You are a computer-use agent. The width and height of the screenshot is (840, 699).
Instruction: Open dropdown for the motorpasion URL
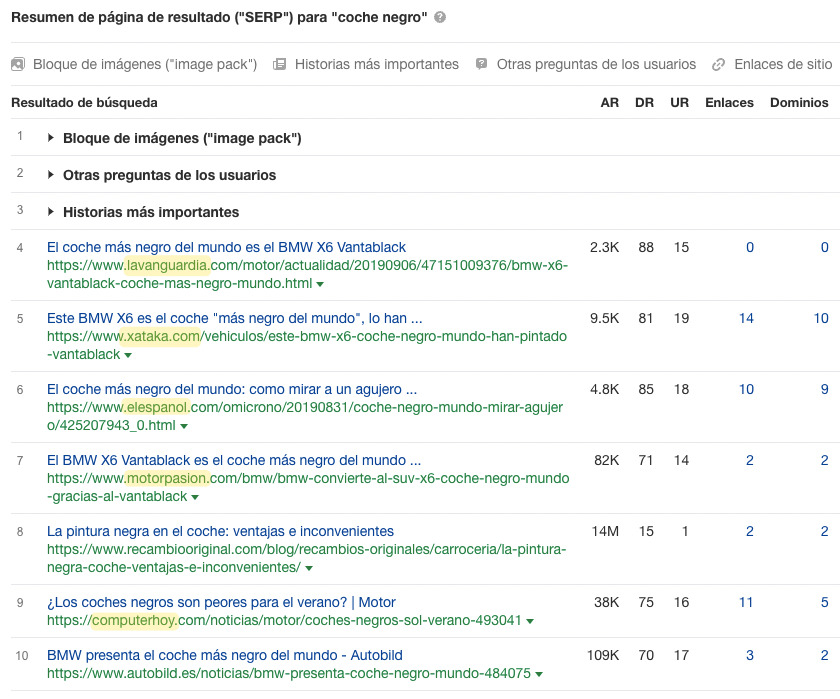point(195,498)
